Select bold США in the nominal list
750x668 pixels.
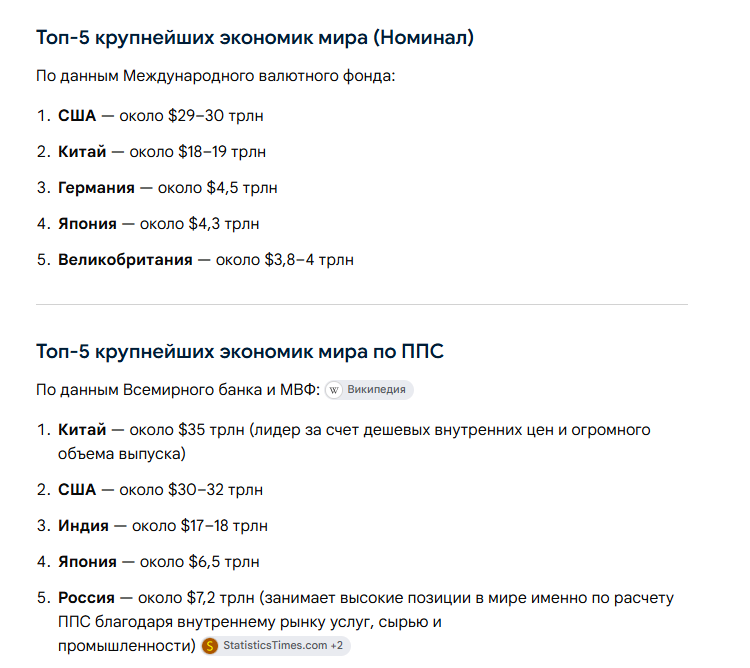[x=77, y=116]
